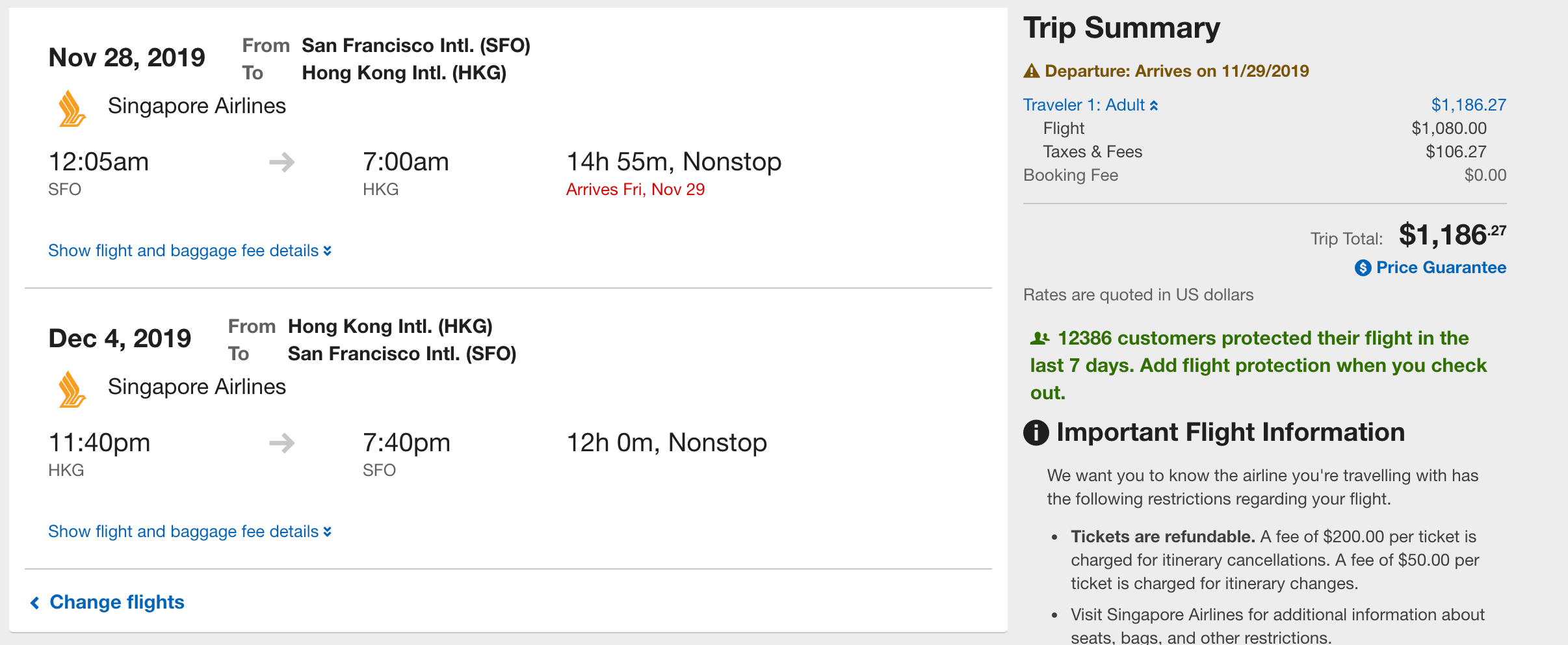Expand flight and baggage fee details for HKG to SFO

[x=190, y=532]
